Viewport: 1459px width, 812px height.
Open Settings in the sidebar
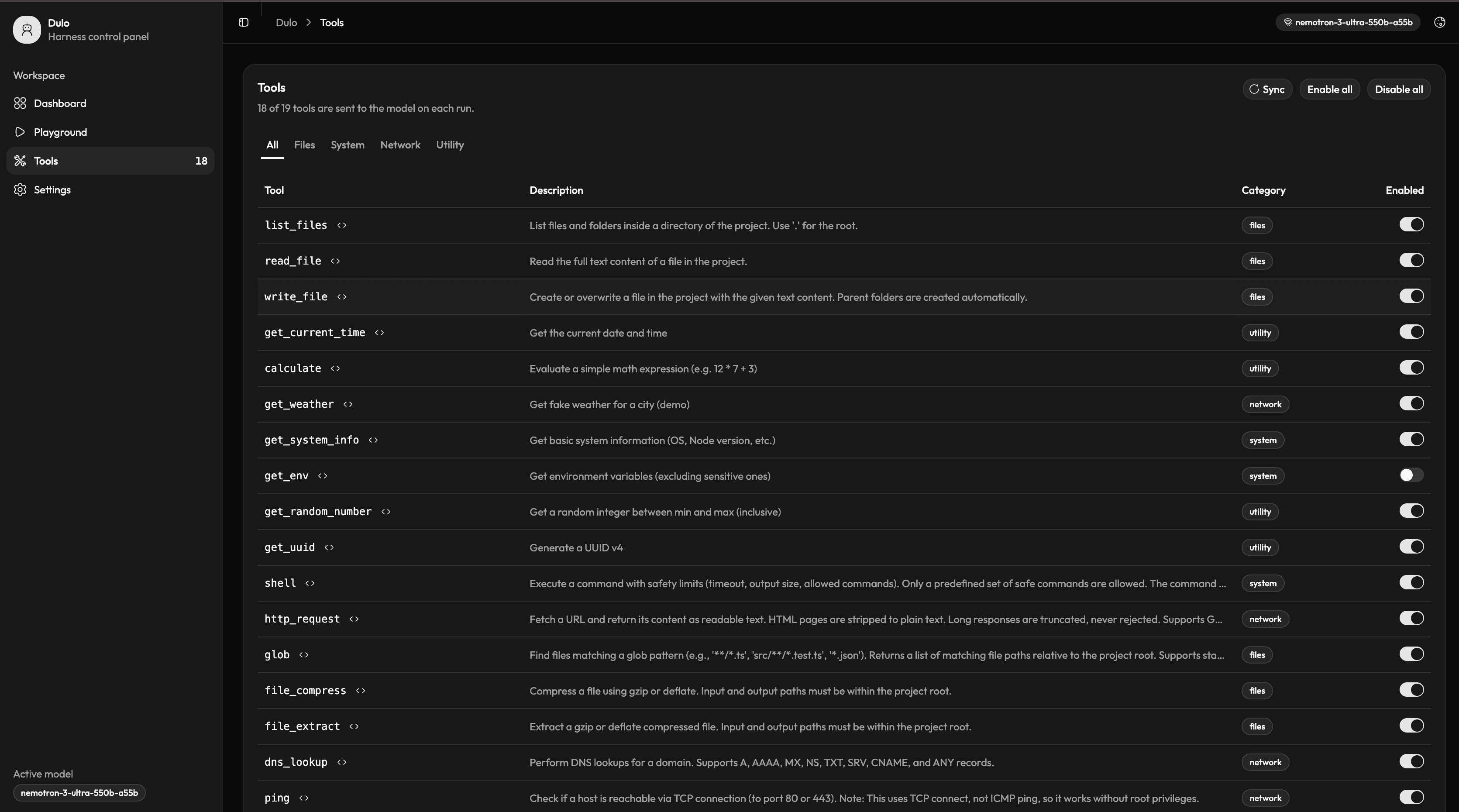point(110,190)
